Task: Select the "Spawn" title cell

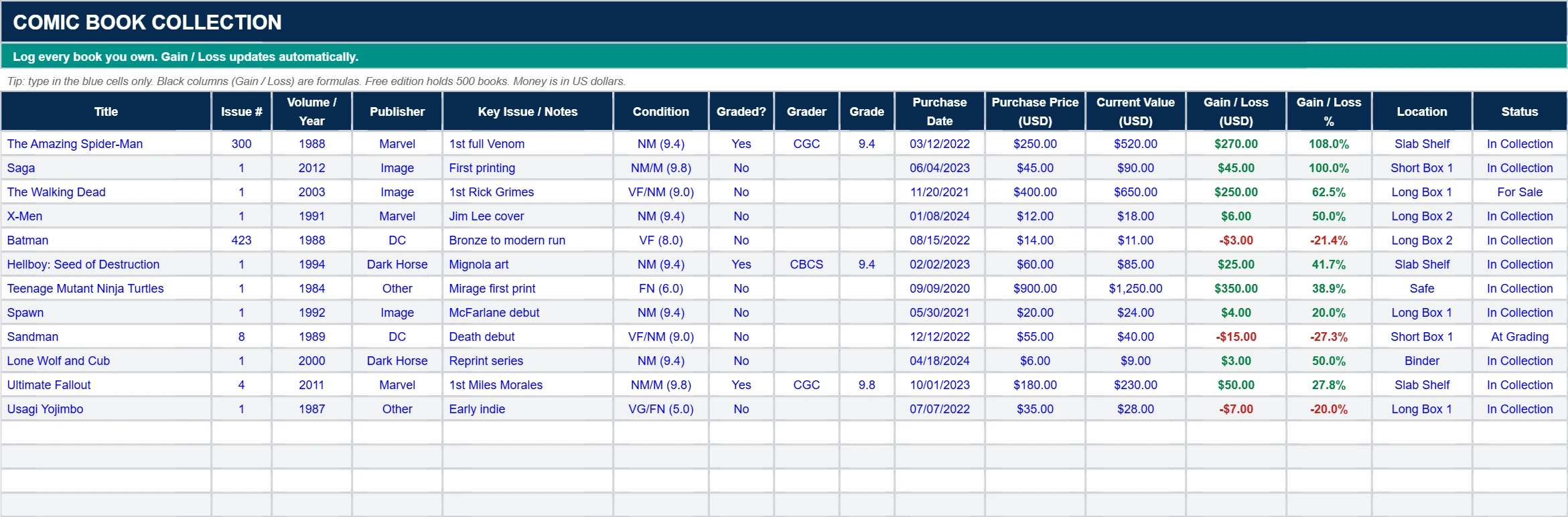Action: (x=106, y=313)
